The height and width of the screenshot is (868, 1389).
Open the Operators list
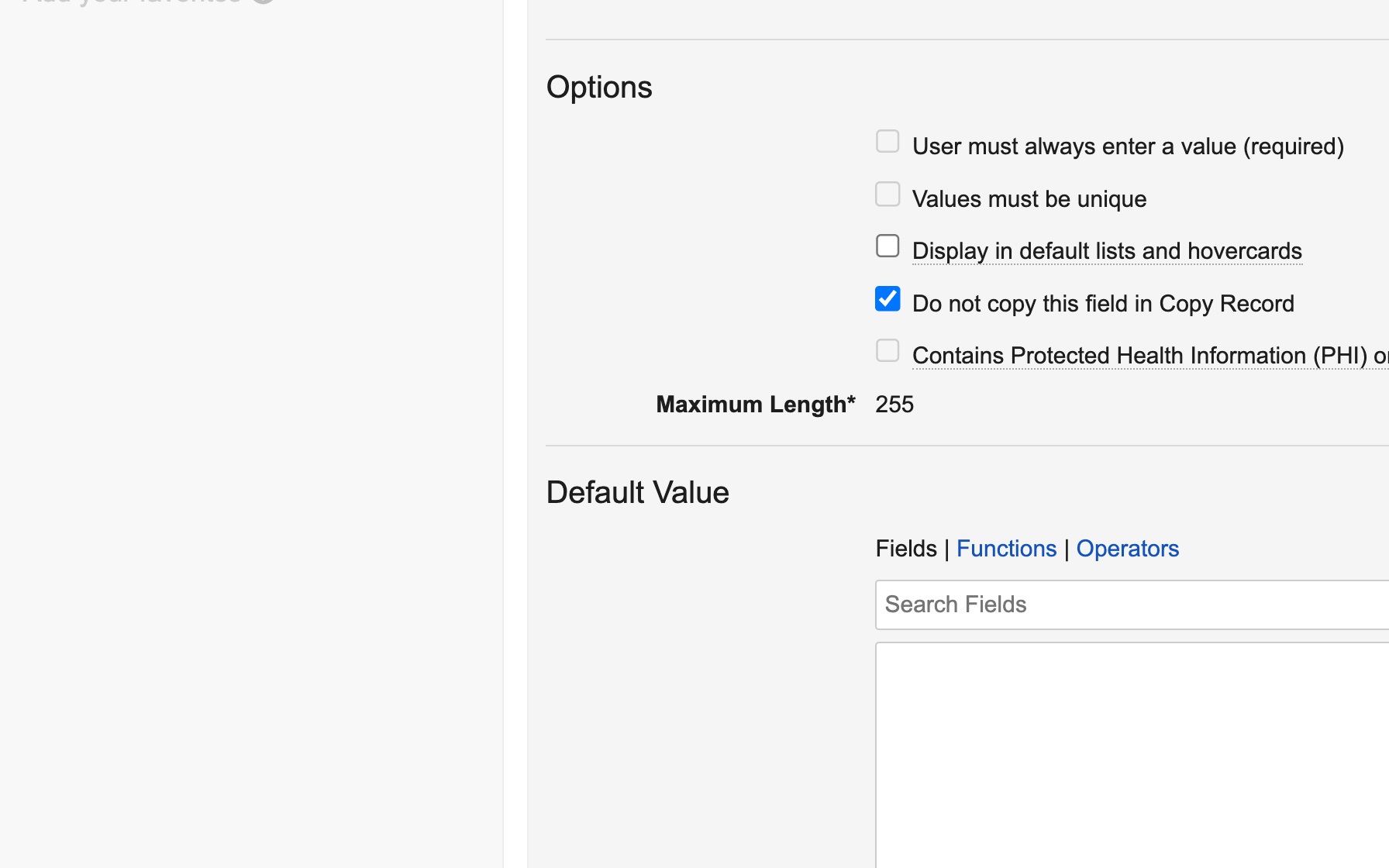(x=1127, y=549)
